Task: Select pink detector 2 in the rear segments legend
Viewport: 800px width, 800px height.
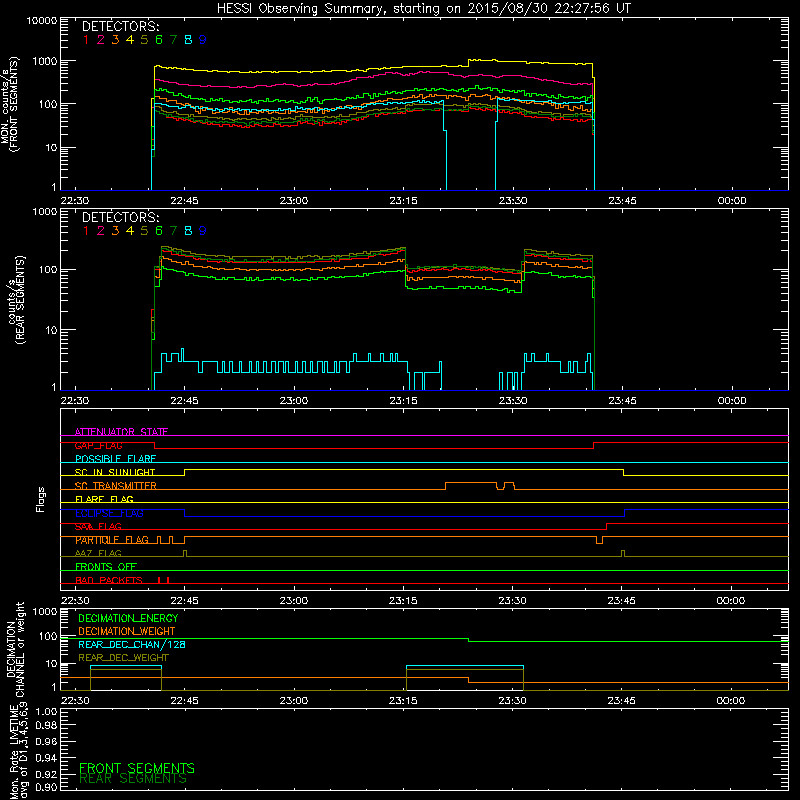Action: (x=101, y=231)
